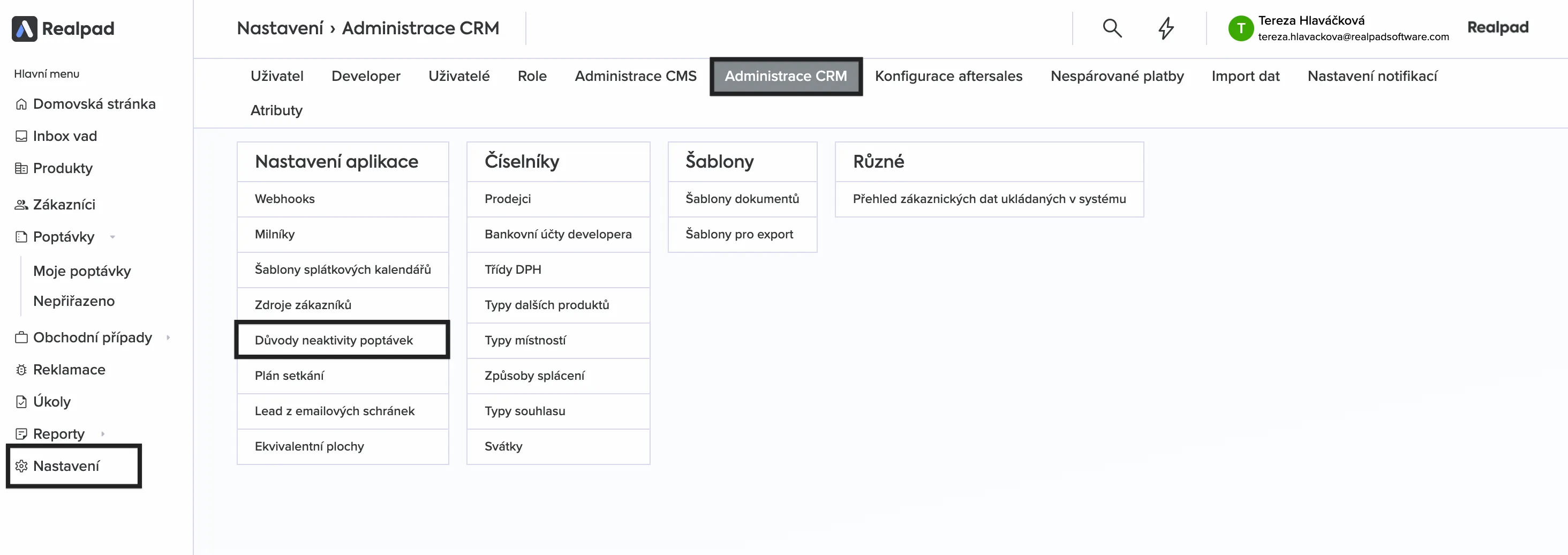Open Důvody neaktivity poptávek settings
The width and height of the screenshot is (1568, 555).
click(334, 340)
